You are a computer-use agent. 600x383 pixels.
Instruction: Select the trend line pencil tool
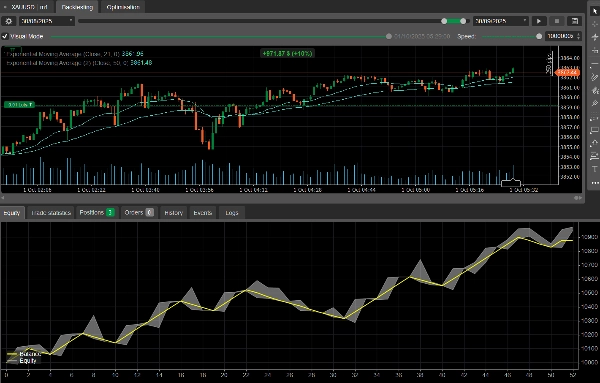594,77
